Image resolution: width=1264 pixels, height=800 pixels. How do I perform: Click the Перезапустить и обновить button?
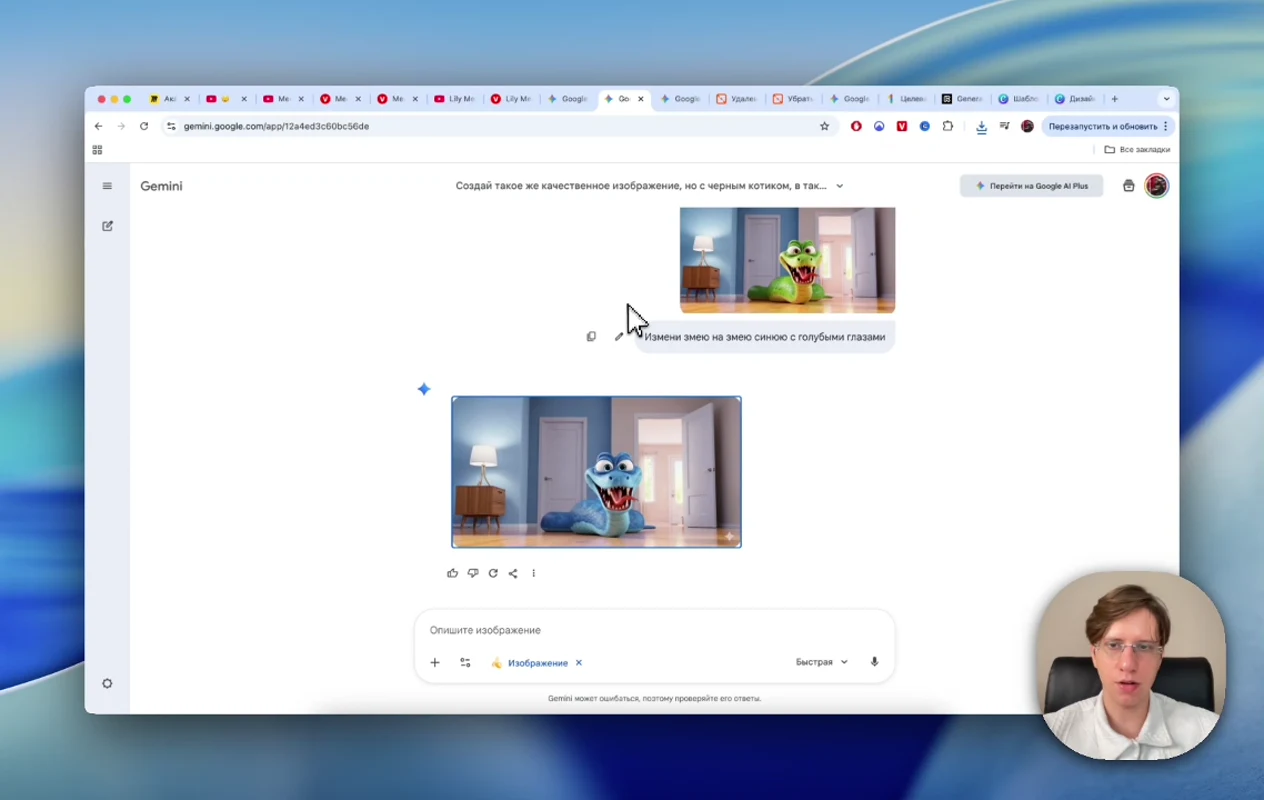pyautogui.click(x=1107, y=126)
